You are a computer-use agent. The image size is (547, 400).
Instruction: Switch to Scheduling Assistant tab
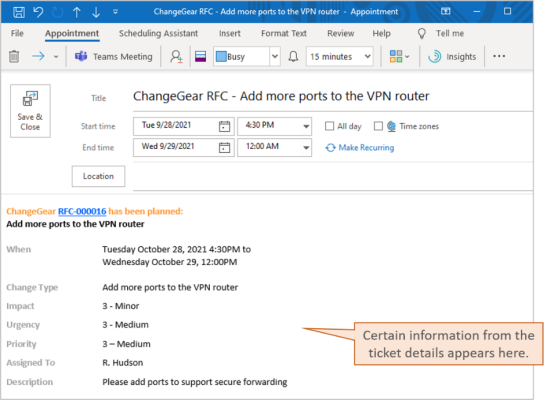158,33
